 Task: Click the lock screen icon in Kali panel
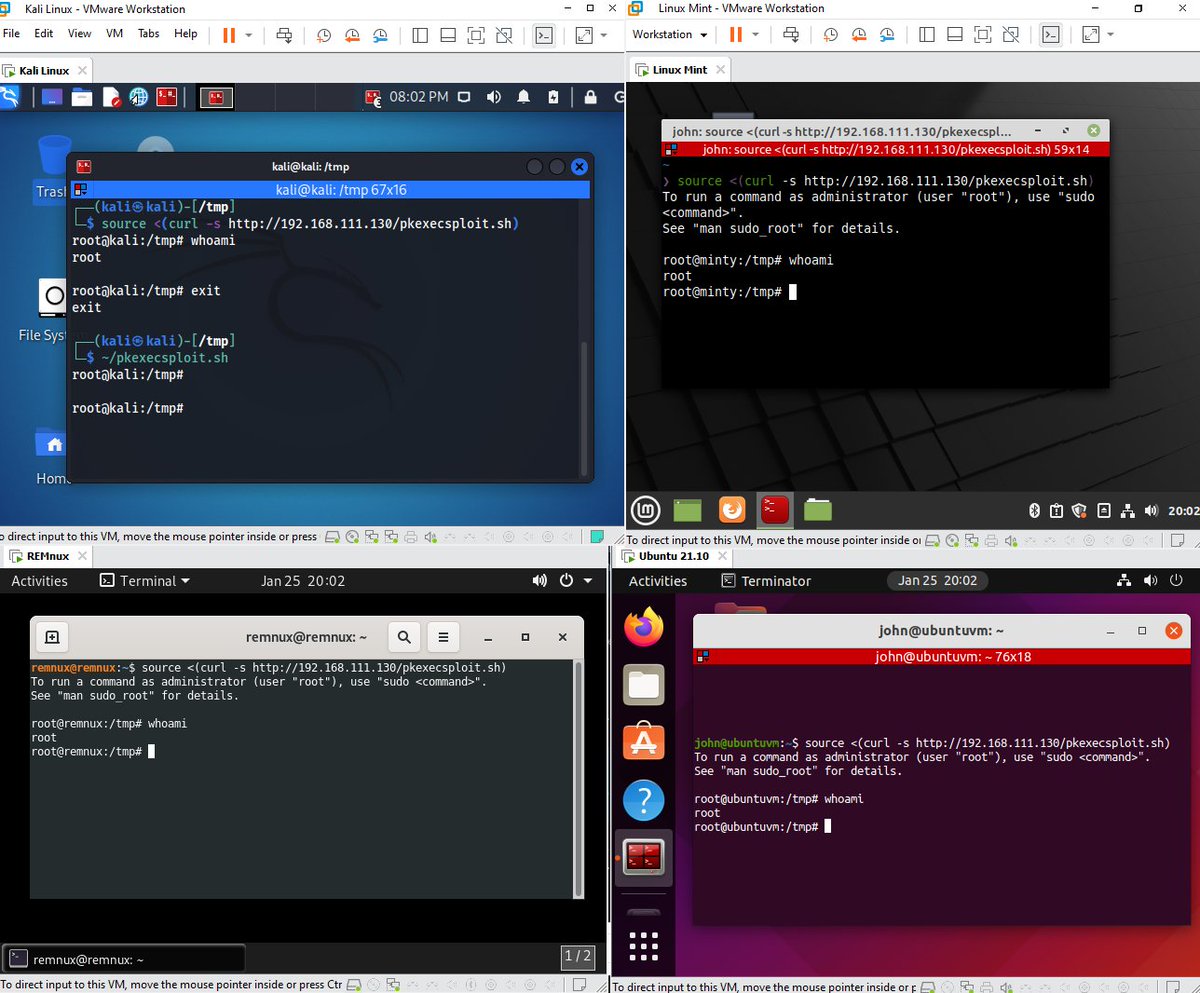coord(591,98)
